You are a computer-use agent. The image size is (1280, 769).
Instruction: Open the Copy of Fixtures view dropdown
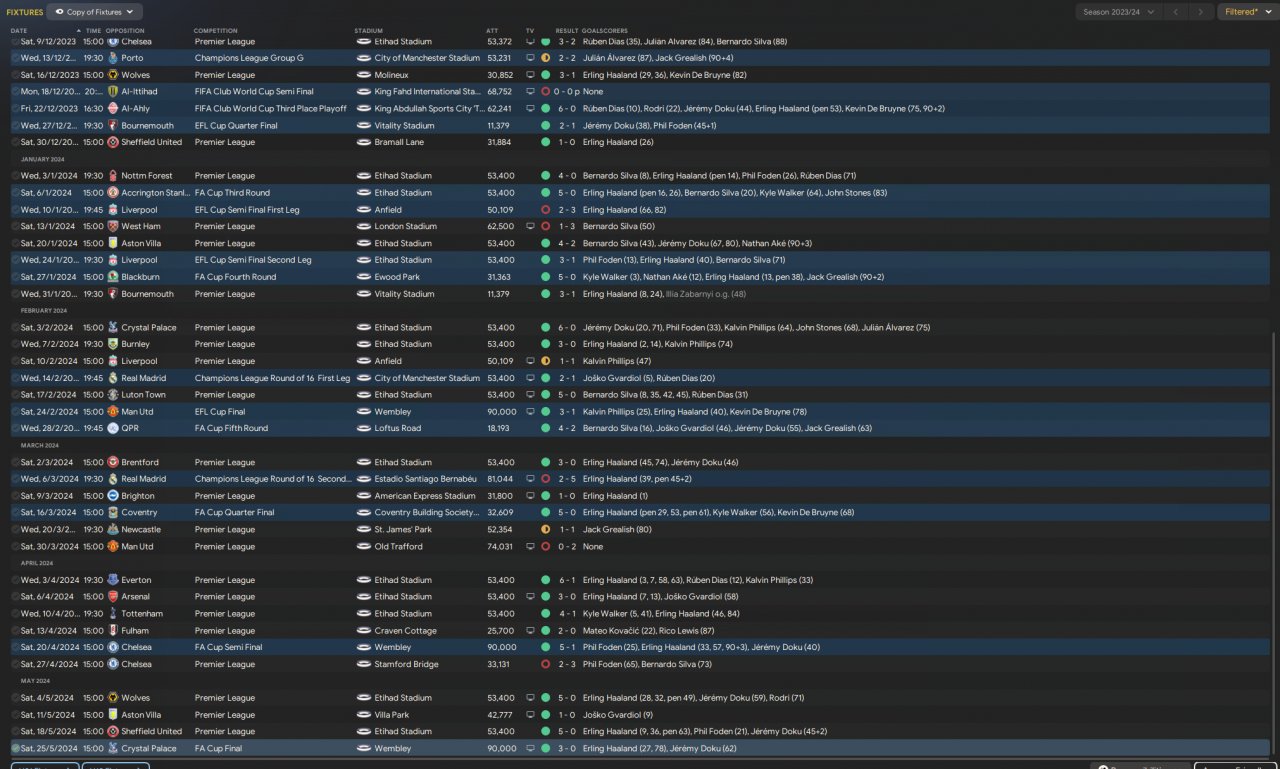[x=95, y=12]
